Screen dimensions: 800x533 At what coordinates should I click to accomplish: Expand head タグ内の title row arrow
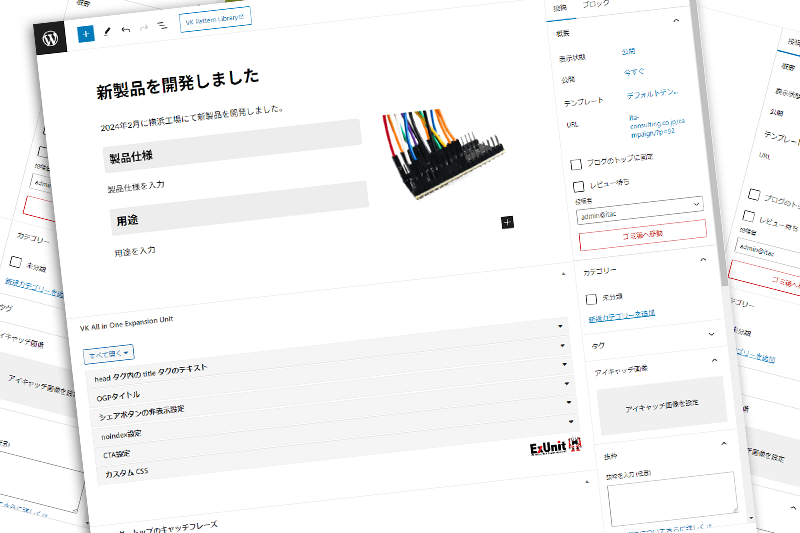560,326
